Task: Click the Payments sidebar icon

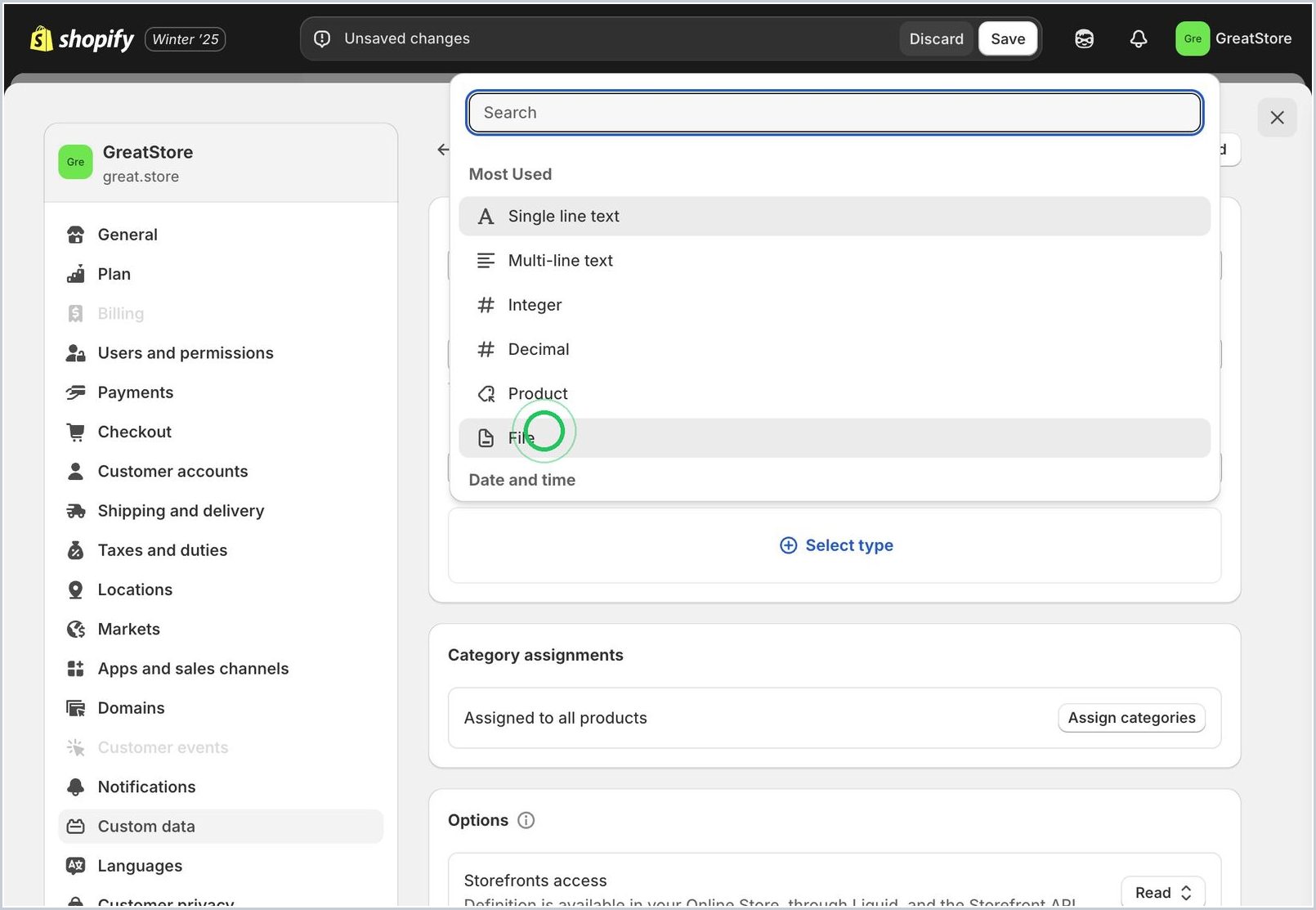Action: click(76, 392)
